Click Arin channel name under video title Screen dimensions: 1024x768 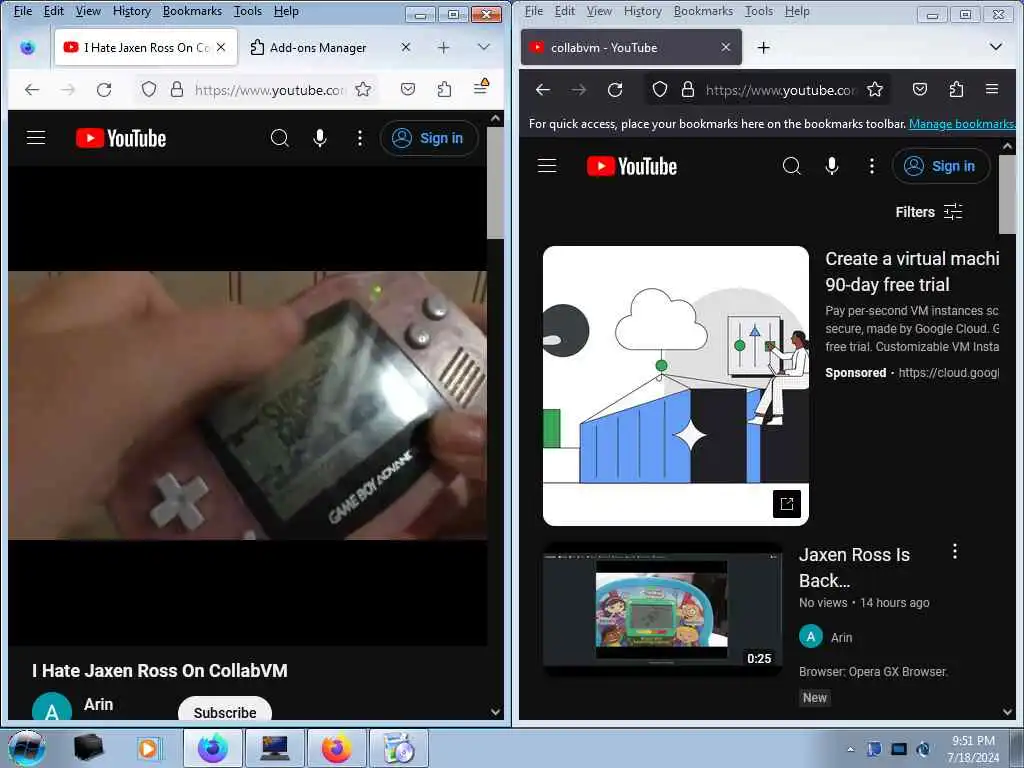click(x=99, y=704)
